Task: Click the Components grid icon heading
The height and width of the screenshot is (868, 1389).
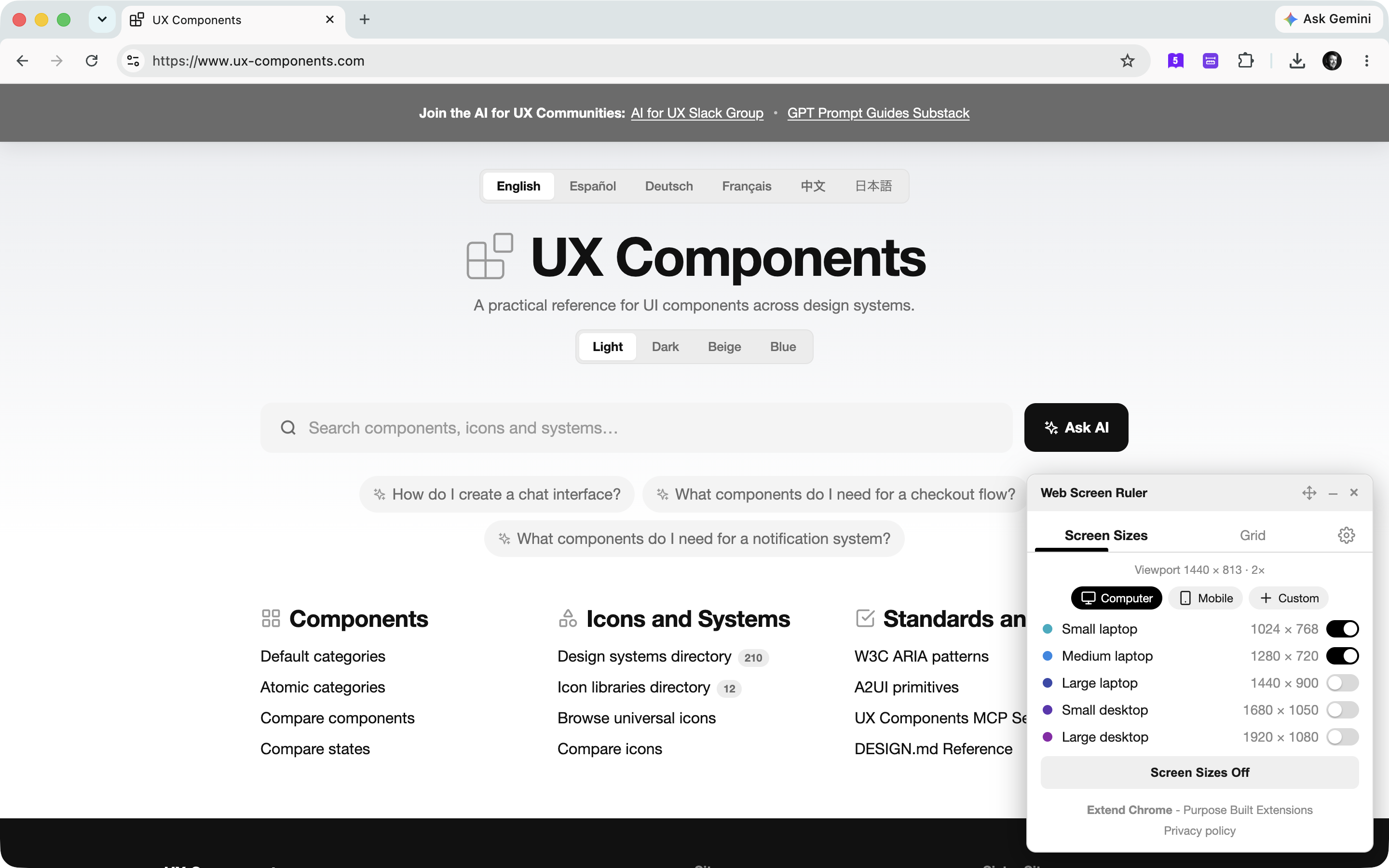Action: (x=271, y=618)
